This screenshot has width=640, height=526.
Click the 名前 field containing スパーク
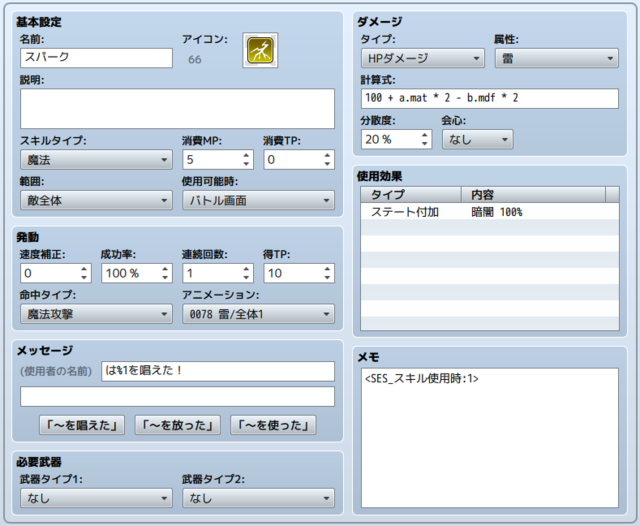[x=96, y=58]
